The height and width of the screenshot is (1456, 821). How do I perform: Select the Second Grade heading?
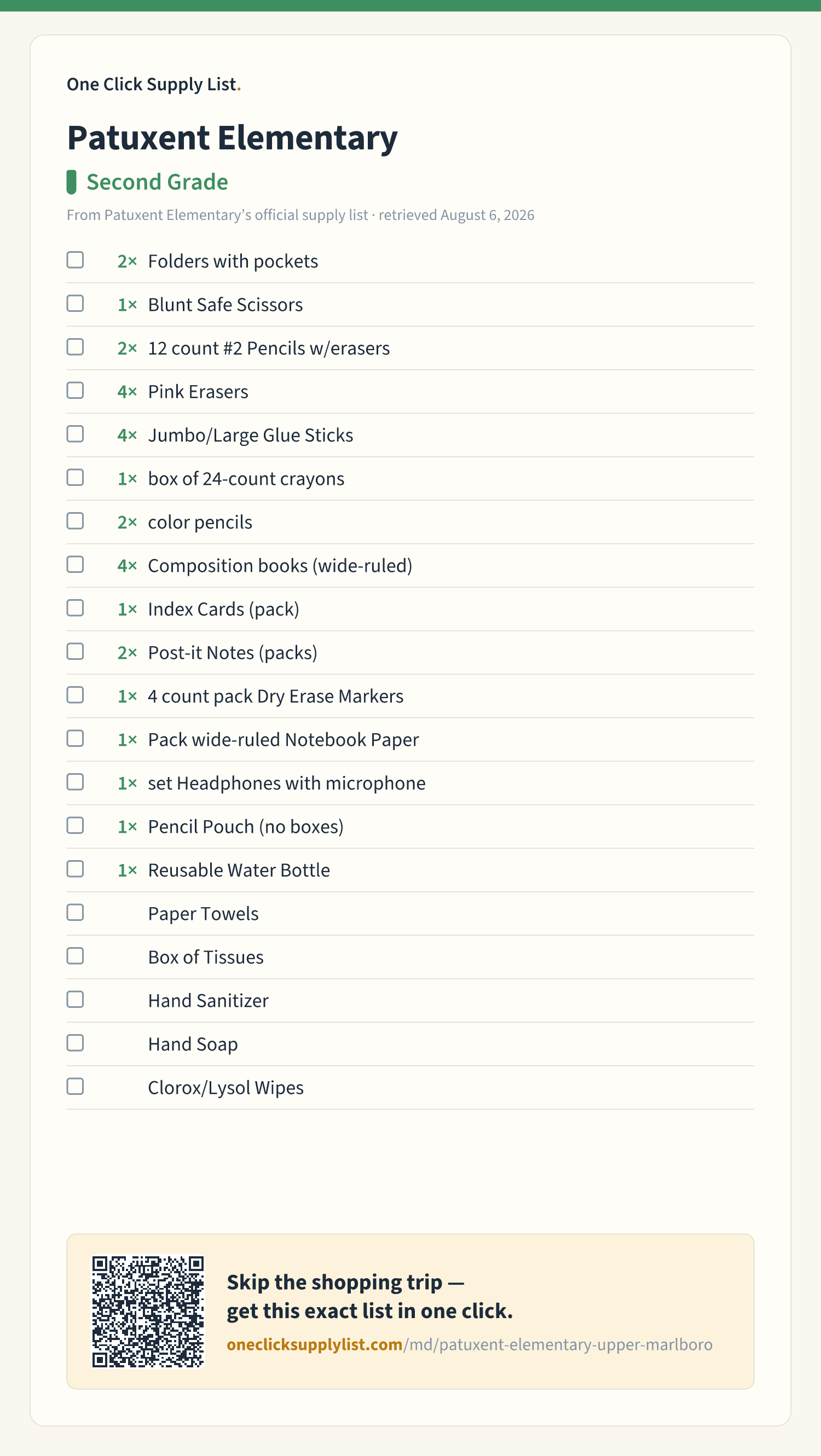point(157,182)
